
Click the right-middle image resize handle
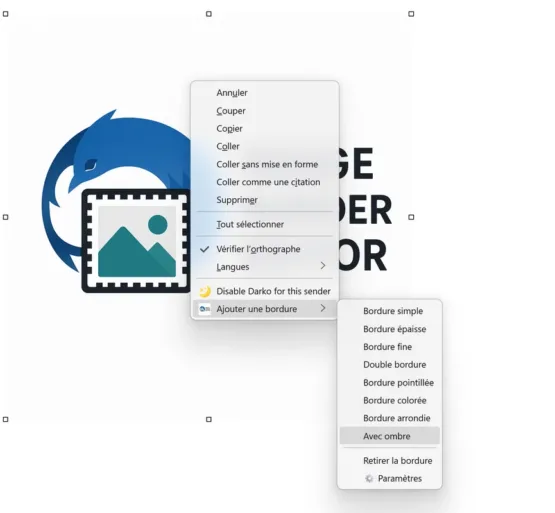tap(411, 217)
